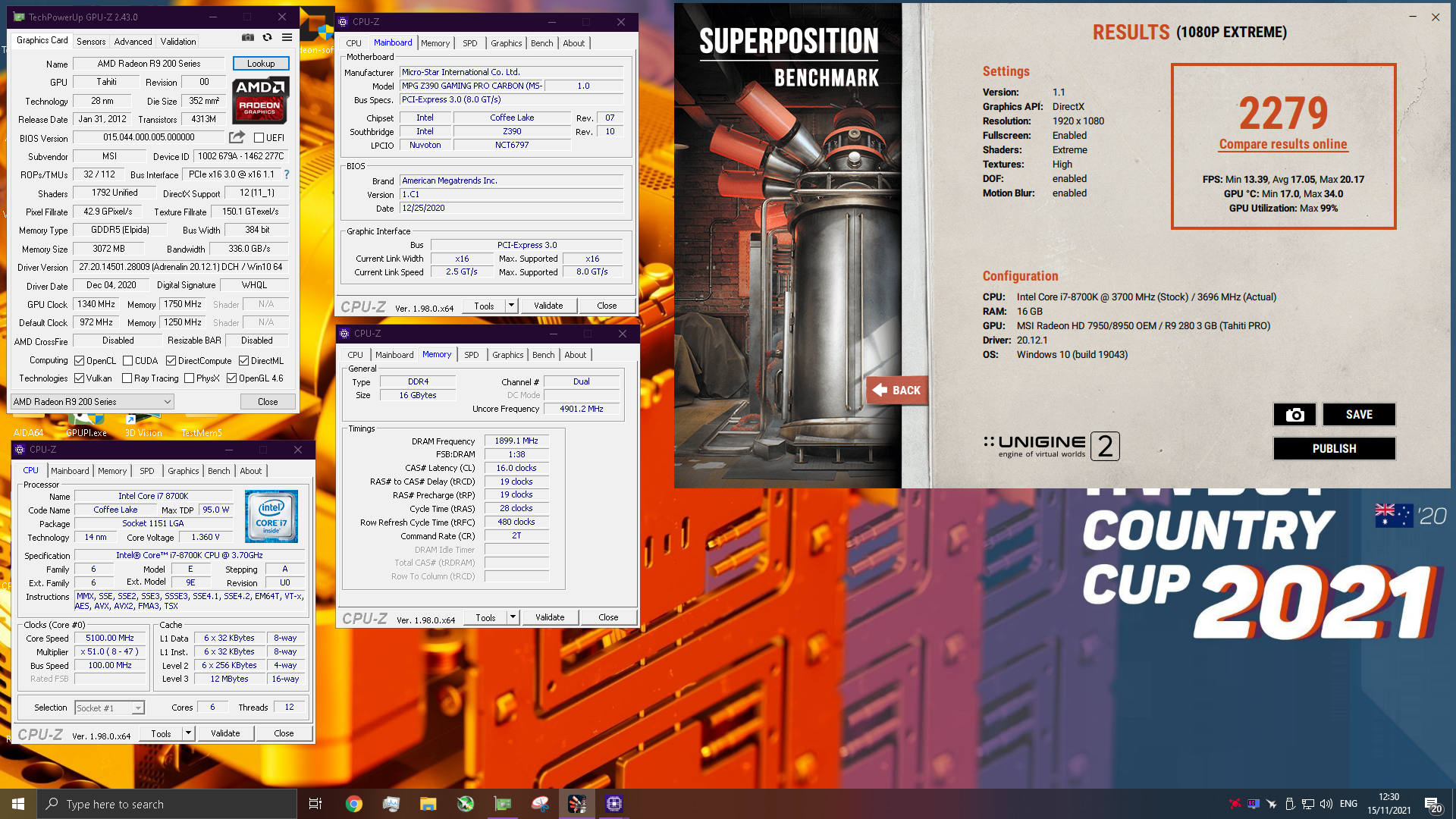
Task: Switch to the Advanced tab in GPU-Z
Action: coord(133,42)
